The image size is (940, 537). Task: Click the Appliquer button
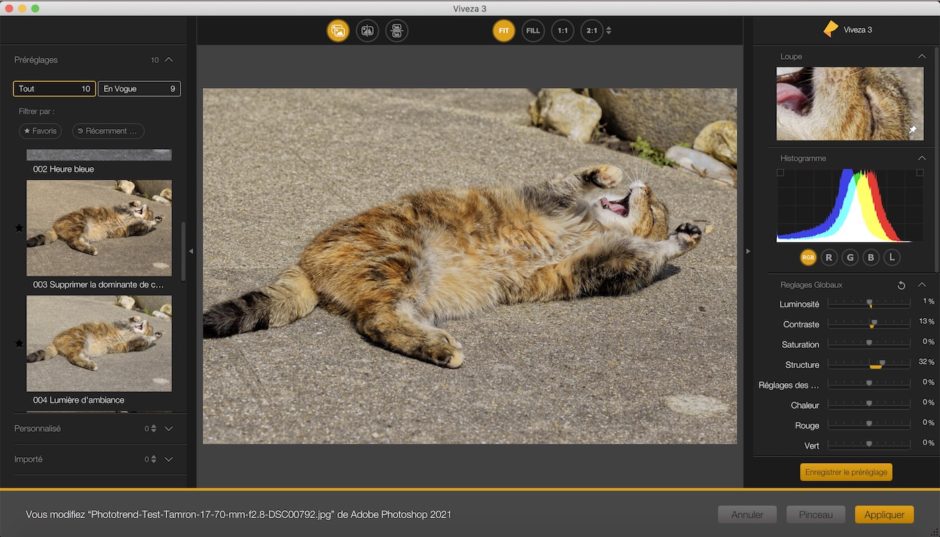pyautogui.click(x=884, y=514)
